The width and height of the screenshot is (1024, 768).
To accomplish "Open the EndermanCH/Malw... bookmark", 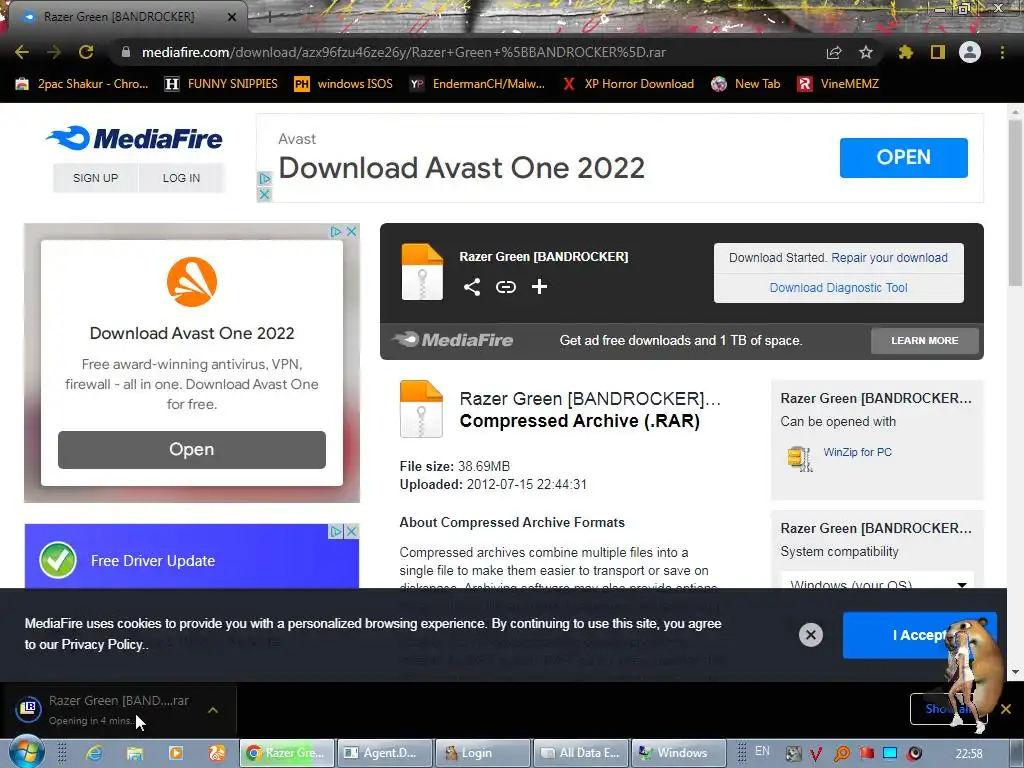I will point(477,84).
